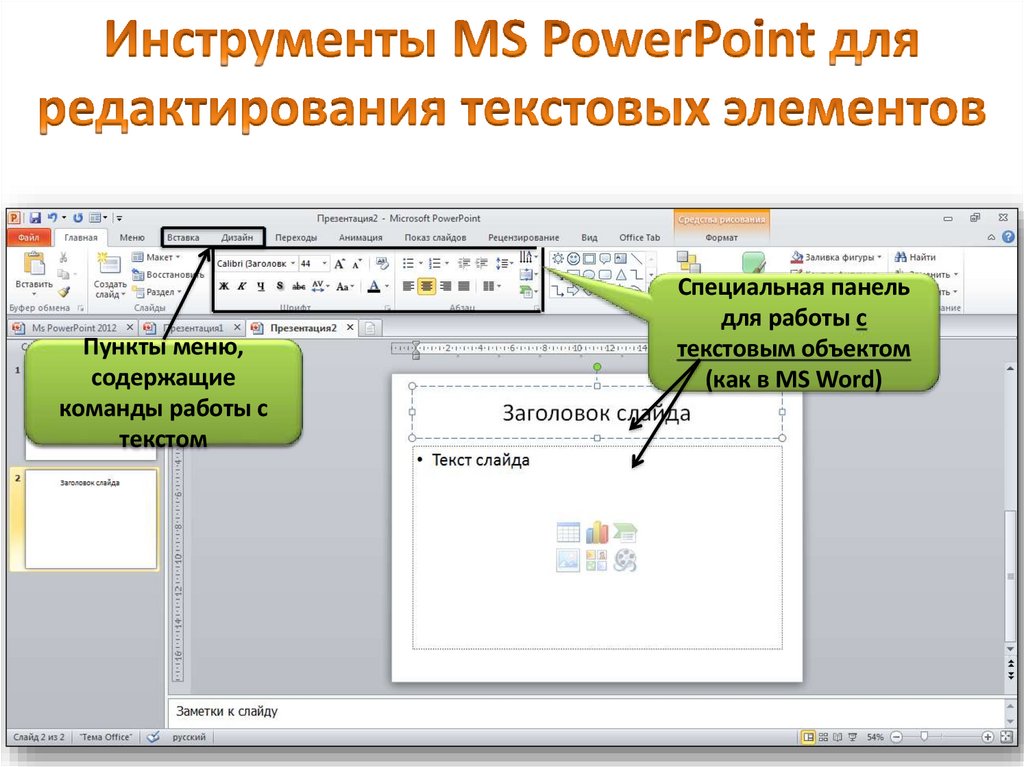This screenshot has height=767, width=1024.
Task: Apply strikethrough with the abc icon
Action: pyautogui.click(x=298, y=286)
